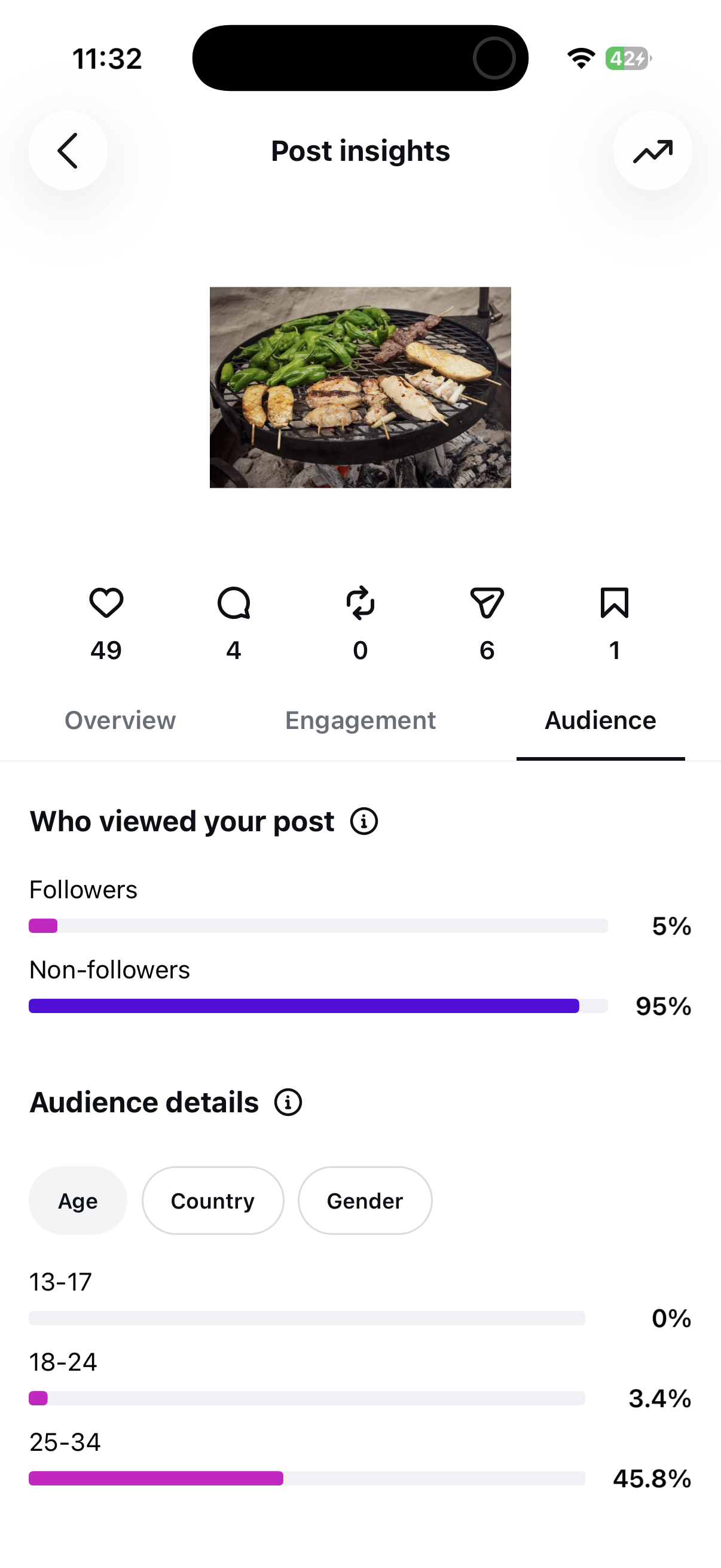Tap the back arrow button
Image resolution: width=721 pixels, height=1568 pixels.
coord(68,150)
